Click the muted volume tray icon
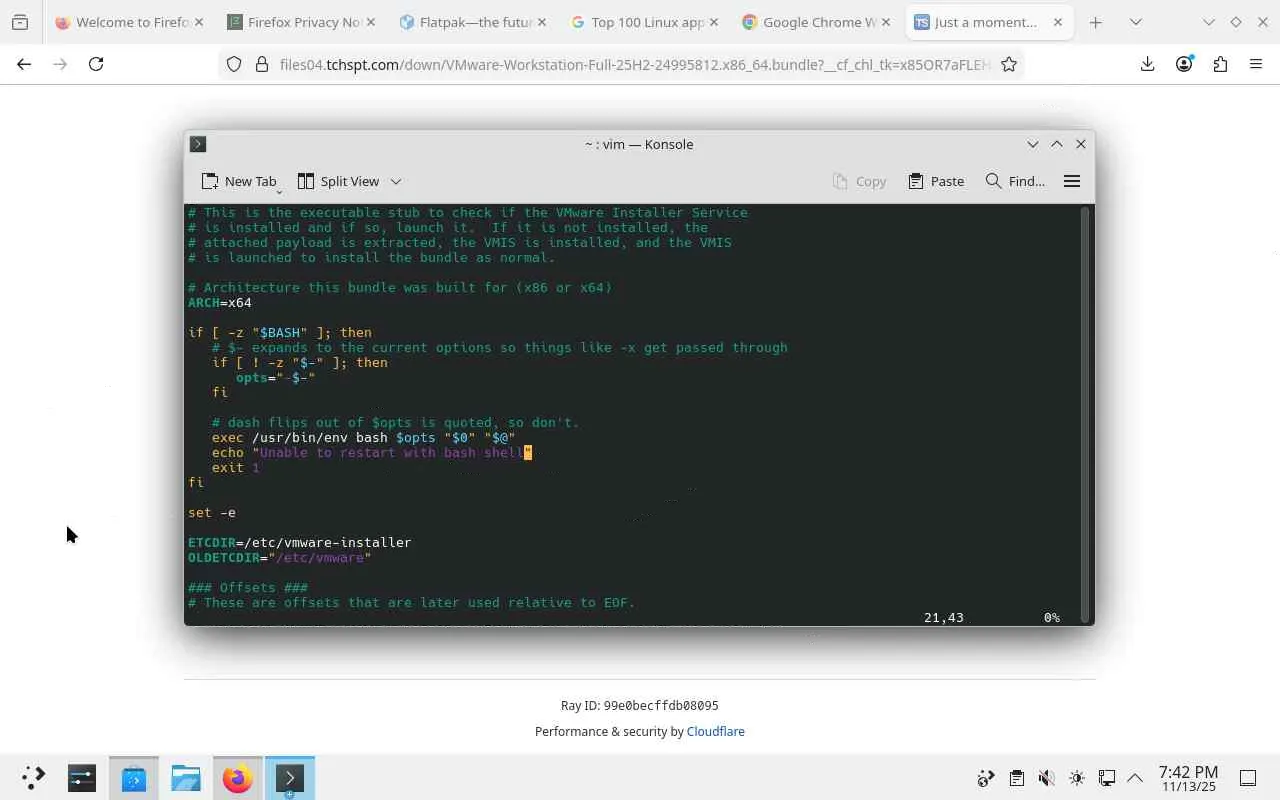This screenshot has height=800, width=1280. pos(1046,778)
